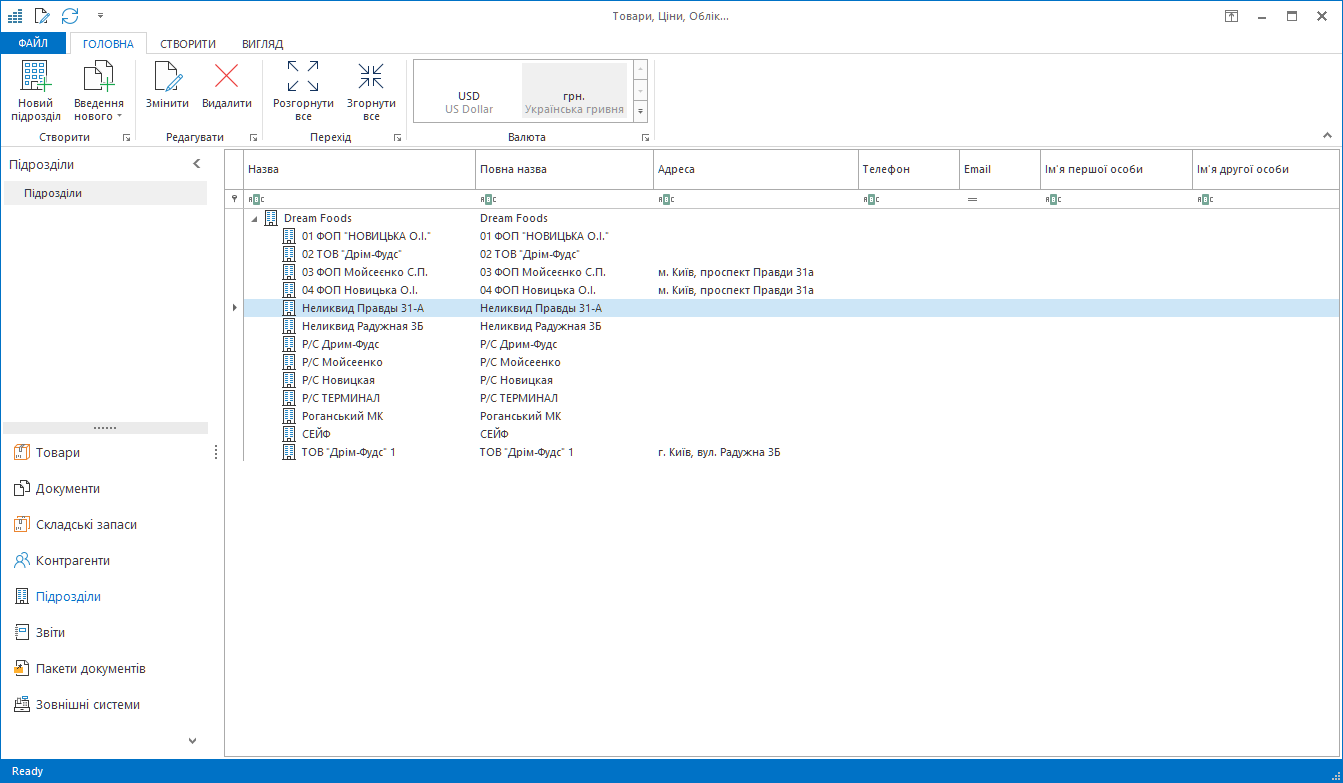Select row 04 ФОП Новицька О.І.
This screenshot has height=783, width=1343.
click(791, 290)
